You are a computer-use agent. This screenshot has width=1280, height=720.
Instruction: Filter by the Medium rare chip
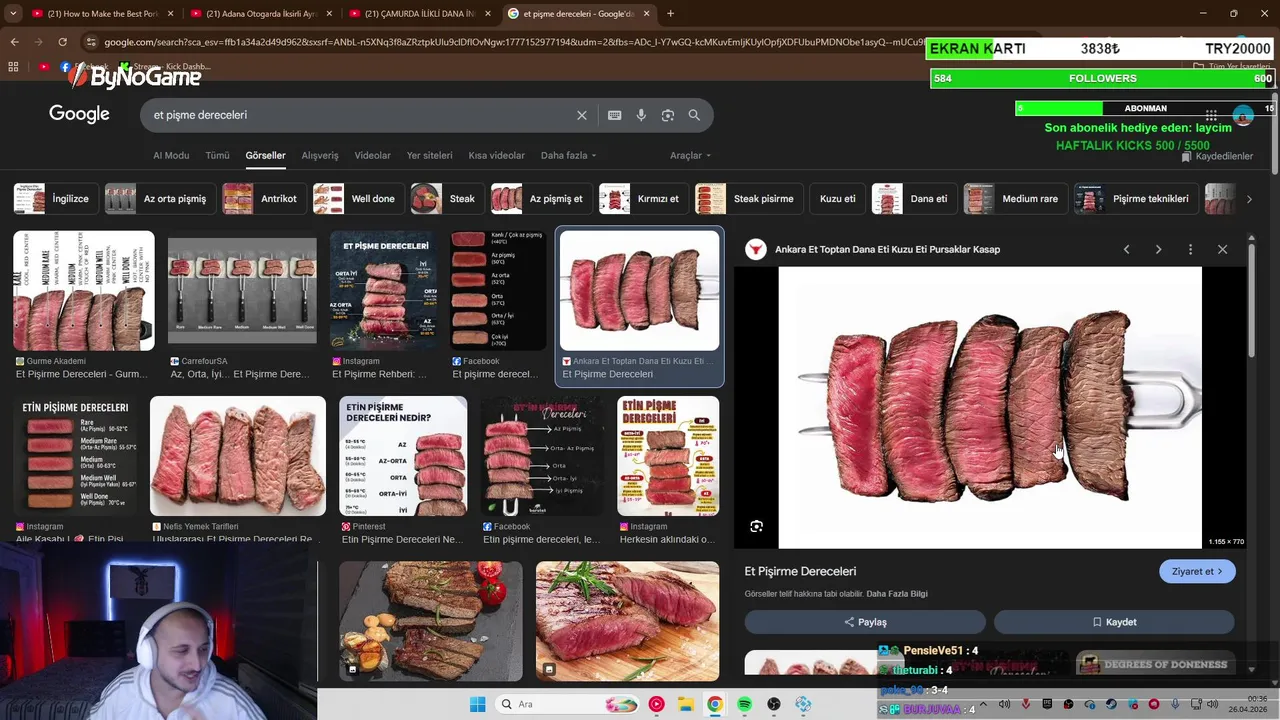pyautogui.click(x=1016, y=199)
